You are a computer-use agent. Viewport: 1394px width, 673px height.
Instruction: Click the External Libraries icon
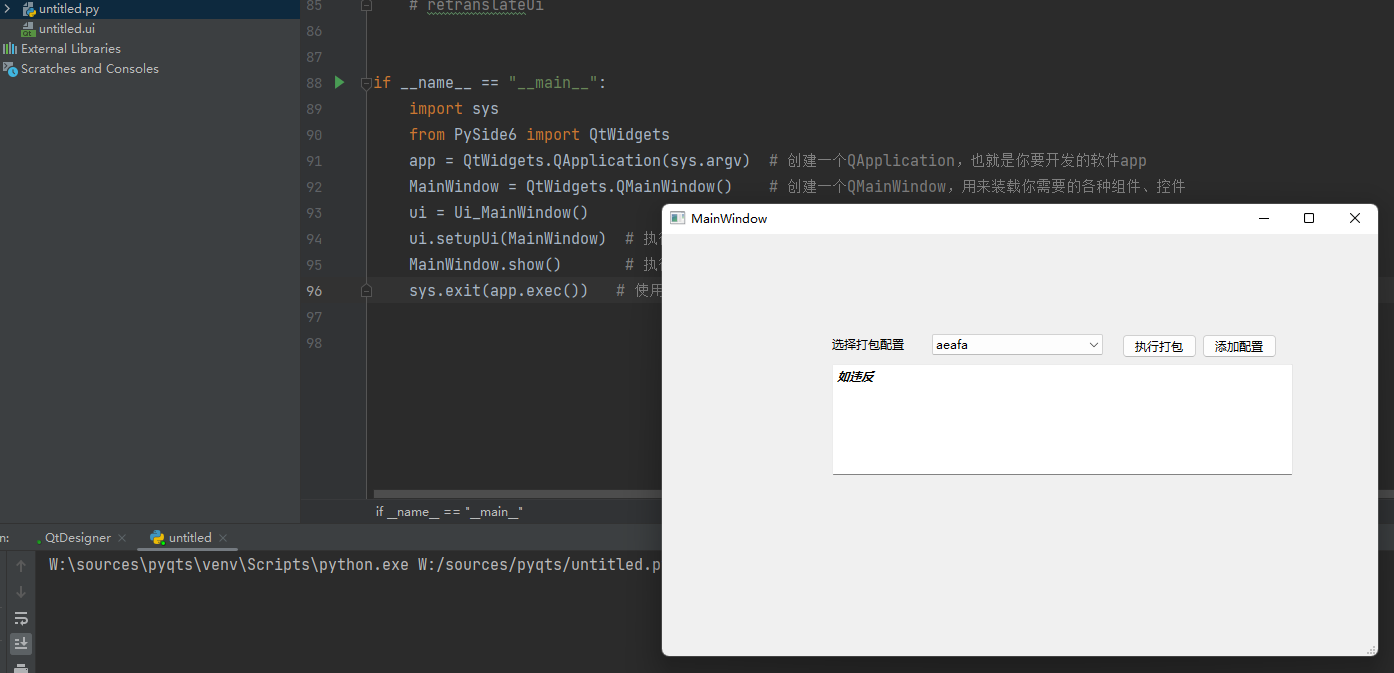point(10,48)
